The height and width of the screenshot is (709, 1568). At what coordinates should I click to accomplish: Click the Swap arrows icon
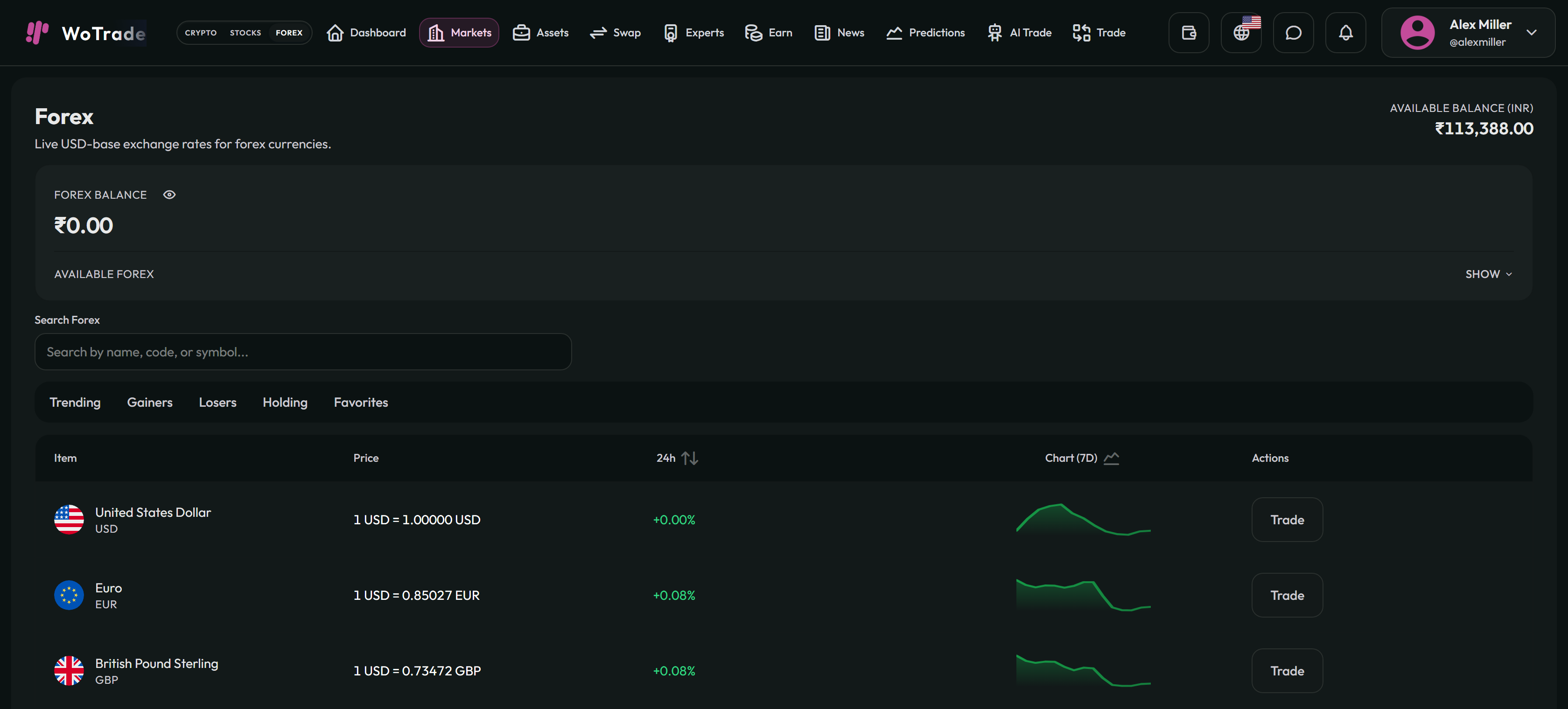tap(598, 33)
